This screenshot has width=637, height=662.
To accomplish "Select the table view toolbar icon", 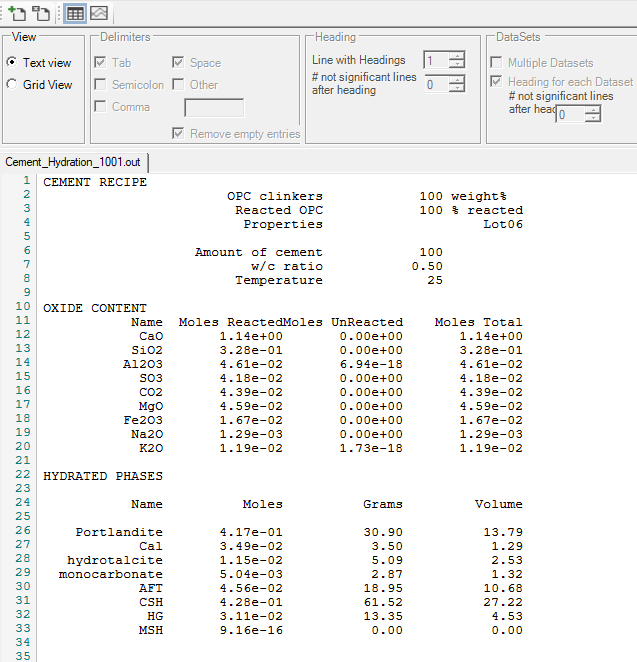I will coord(75,13).
